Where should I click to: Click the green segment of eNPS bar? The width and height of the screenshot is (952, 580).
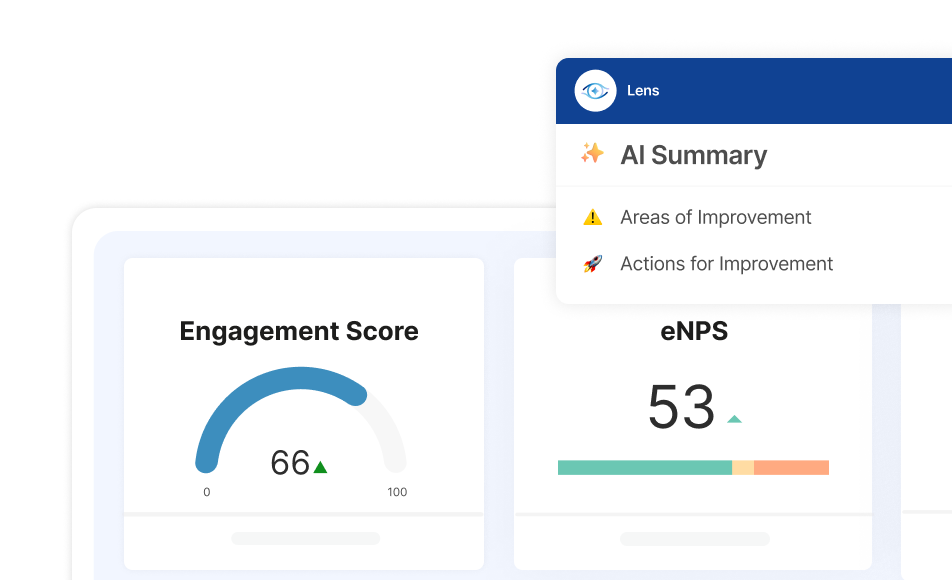[x=645, y=468]
